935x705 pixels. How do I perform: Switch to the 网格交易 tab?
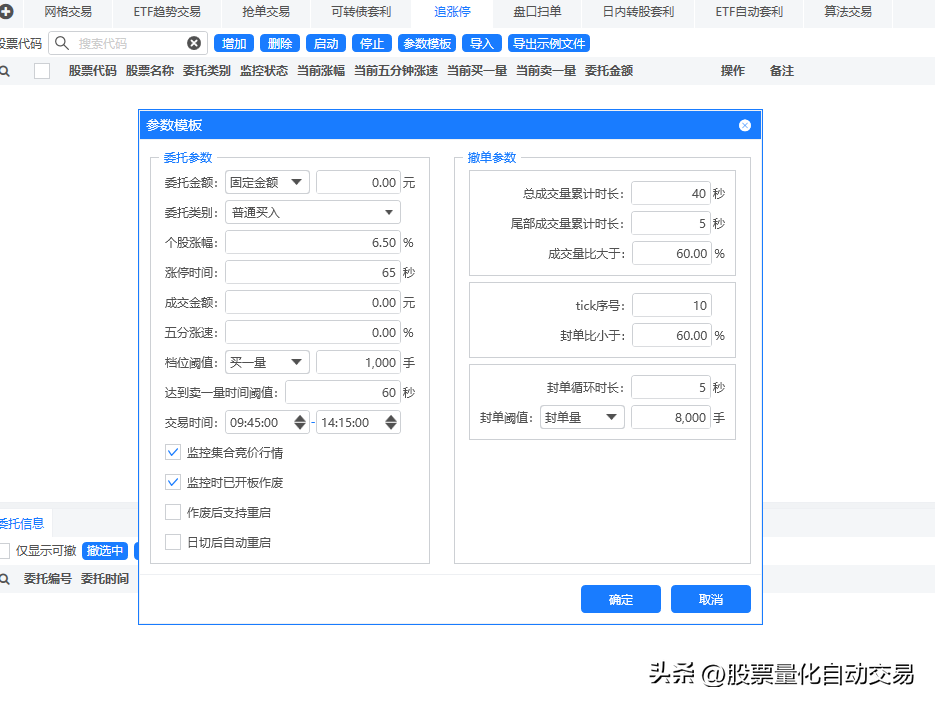pos(68,12)
